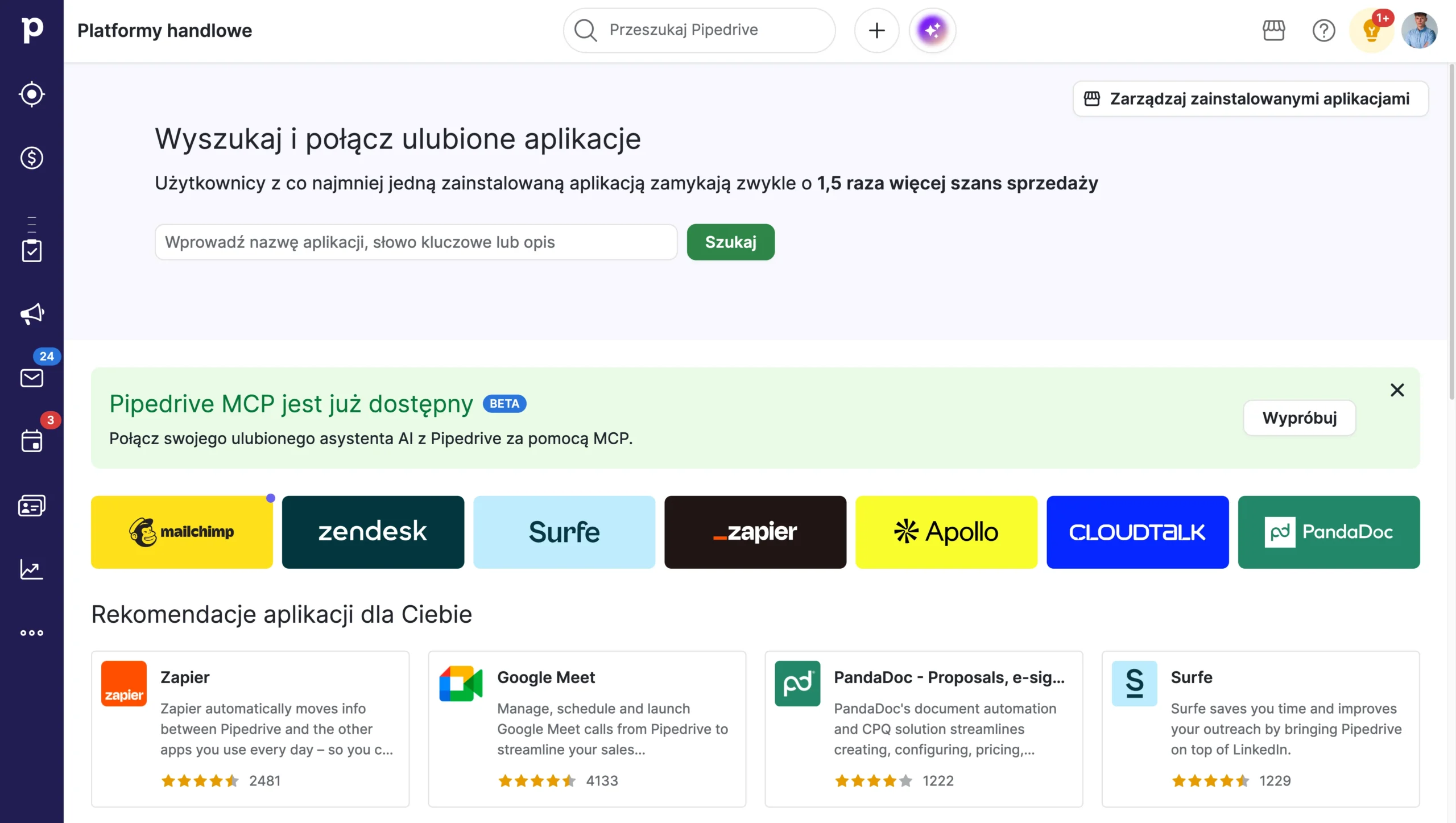Open the zendesk featured tile

(x=373, y=532)
